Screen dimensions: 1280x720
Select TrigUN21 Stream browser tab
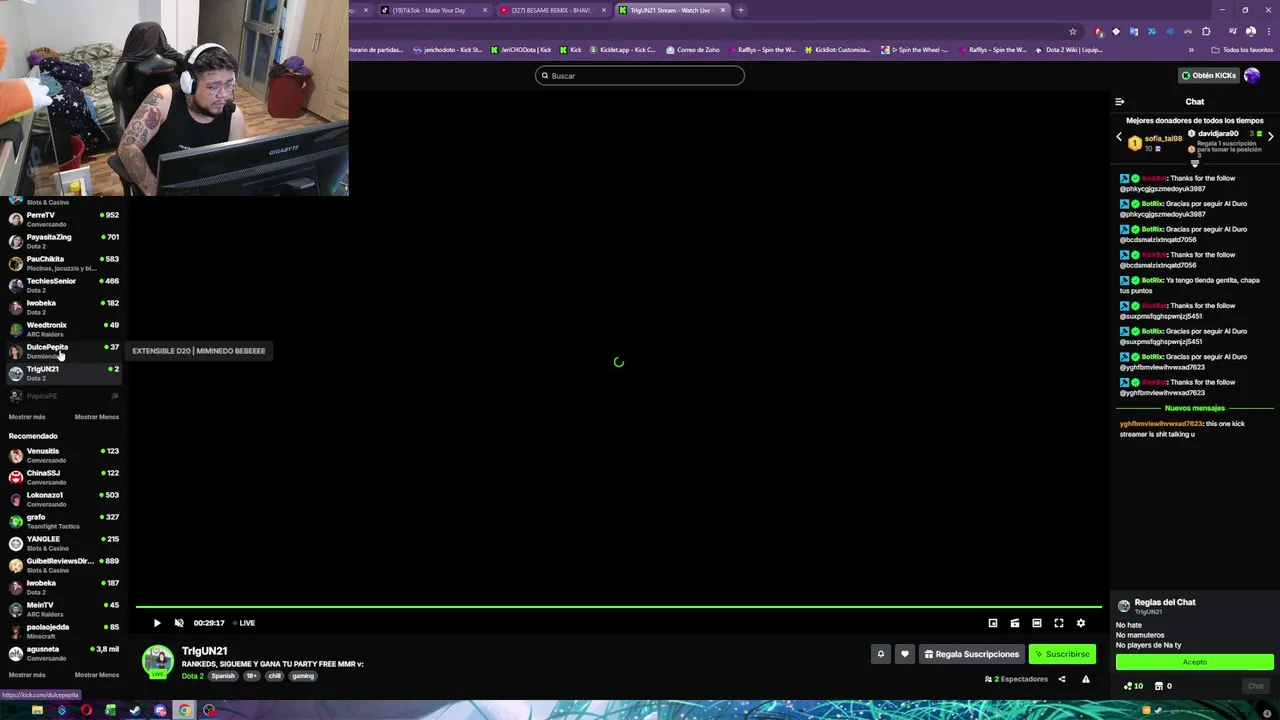(671, 10)
